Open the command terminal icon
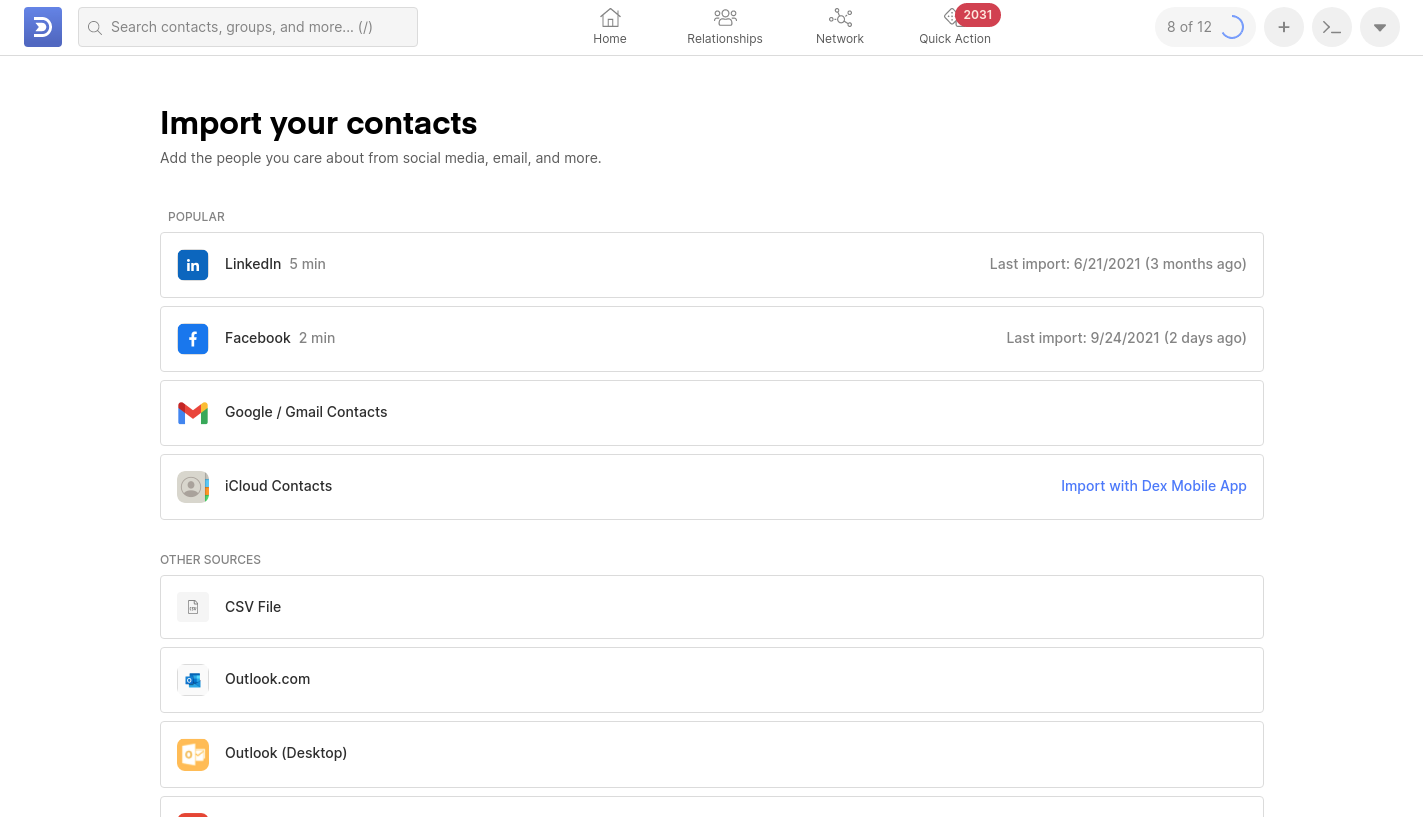The width and height of the screenshot is (1423, 817). (1332, 27)
